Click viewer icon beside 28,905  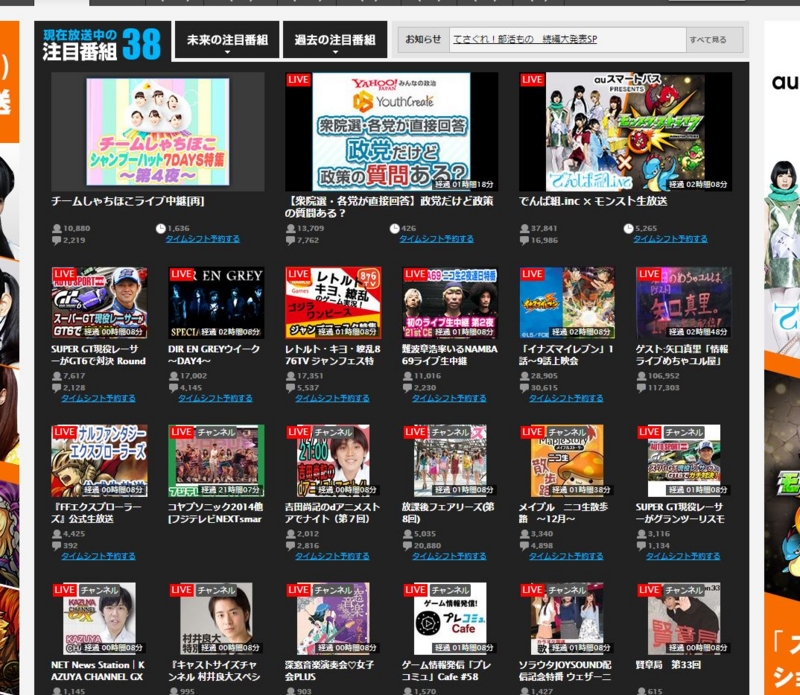(x=524, y=376)
